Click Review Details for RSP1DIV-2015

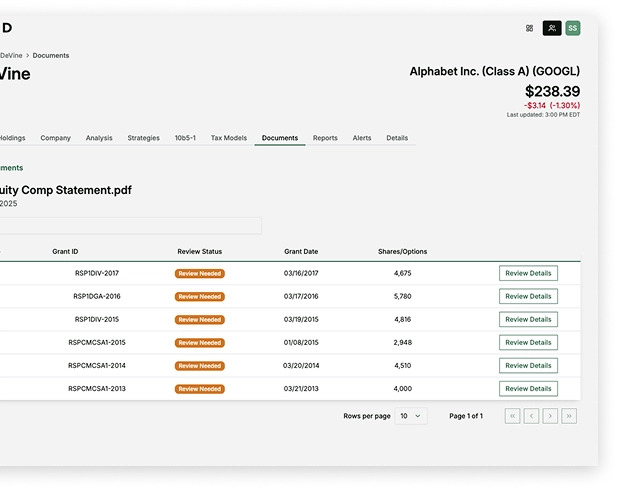(x=528, y=319)
